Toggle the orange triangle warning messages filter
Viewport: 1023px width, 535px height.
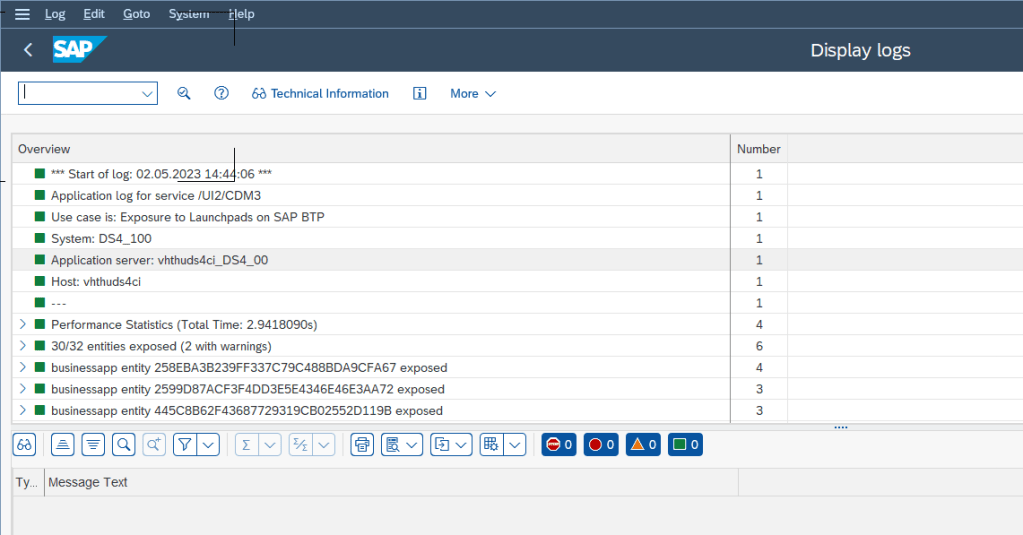[x=643, y=445]
